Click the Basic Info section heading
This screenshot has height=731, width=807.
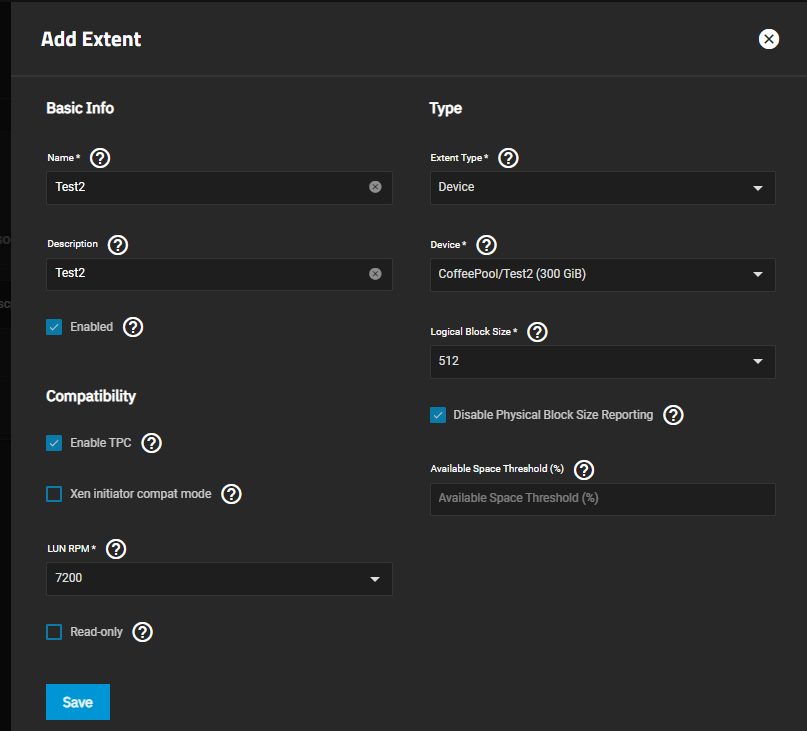pos(80,108)
